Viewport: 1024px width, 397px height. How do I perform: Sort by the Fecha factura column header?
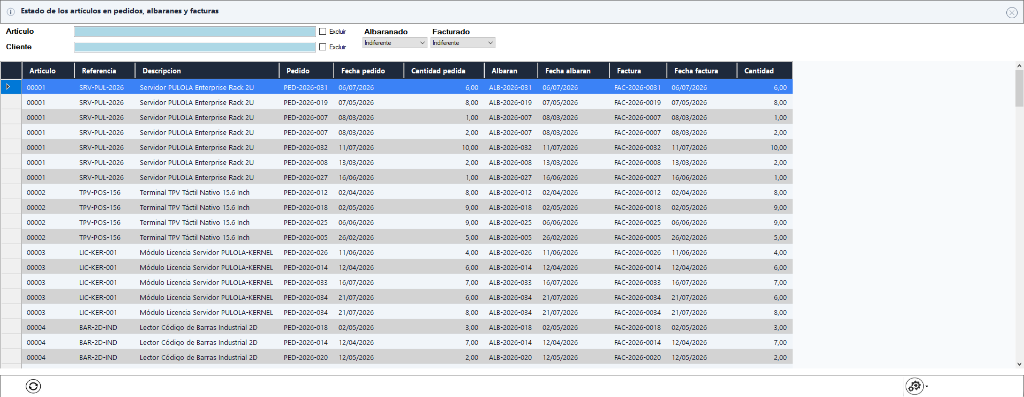coord(701,71)
